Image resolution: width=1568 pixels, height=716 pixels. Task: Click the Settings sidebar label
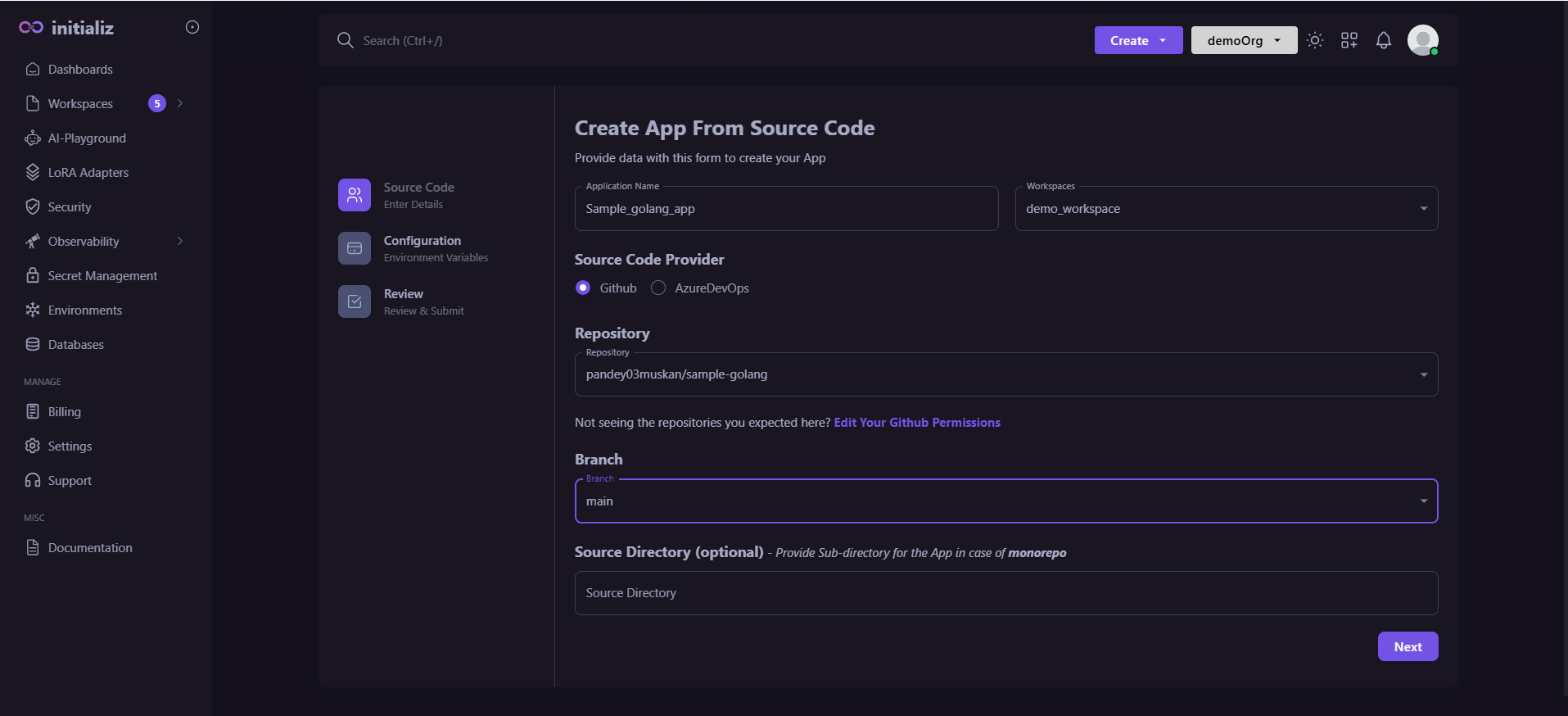click(x=70, y=446)
